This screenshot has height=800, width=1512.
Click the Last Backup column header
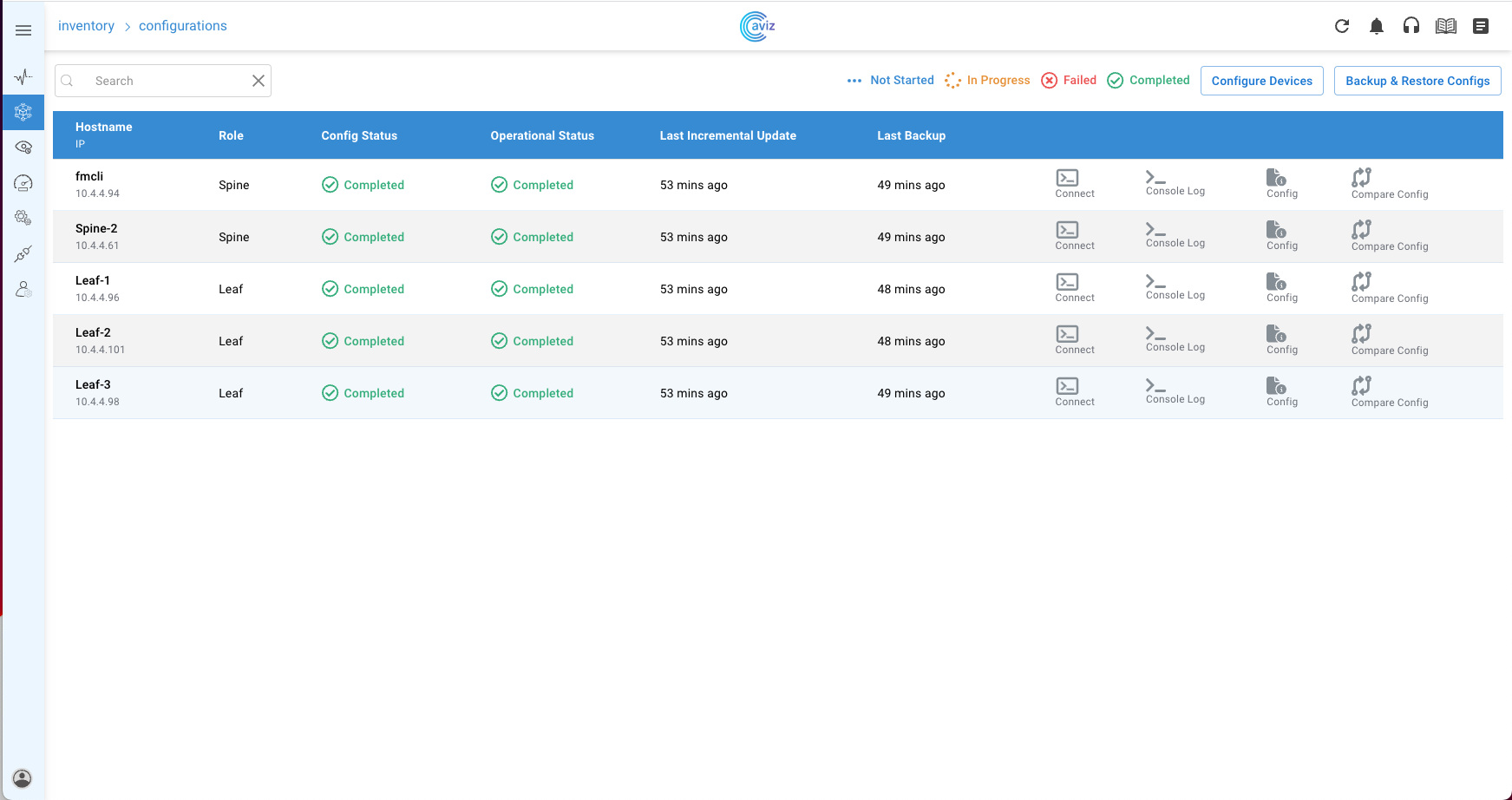tap(911, 135)
